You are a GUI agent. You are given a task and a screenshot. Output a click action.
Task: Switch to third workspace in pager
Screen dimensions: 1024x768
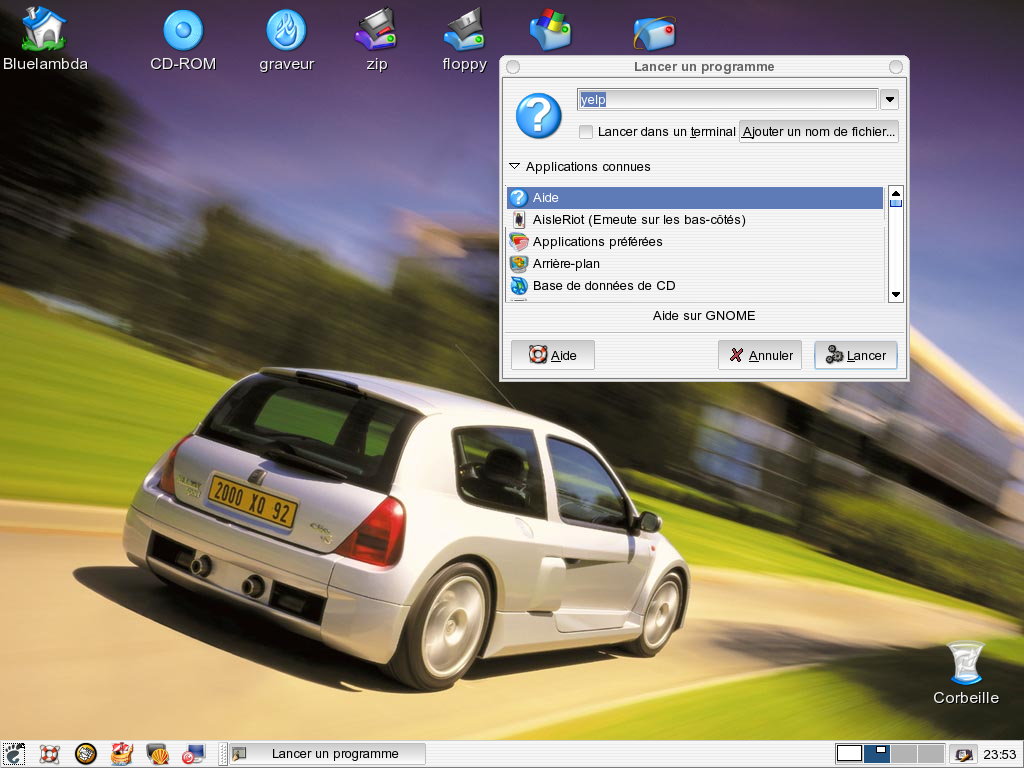click(904, 754)
